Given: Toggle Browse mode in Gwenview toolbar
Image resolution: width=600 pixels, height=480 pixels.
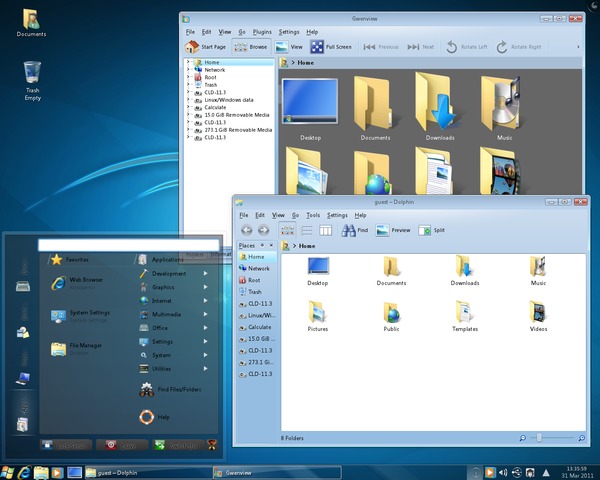Looking at the screenshot, I should [250, 46].
